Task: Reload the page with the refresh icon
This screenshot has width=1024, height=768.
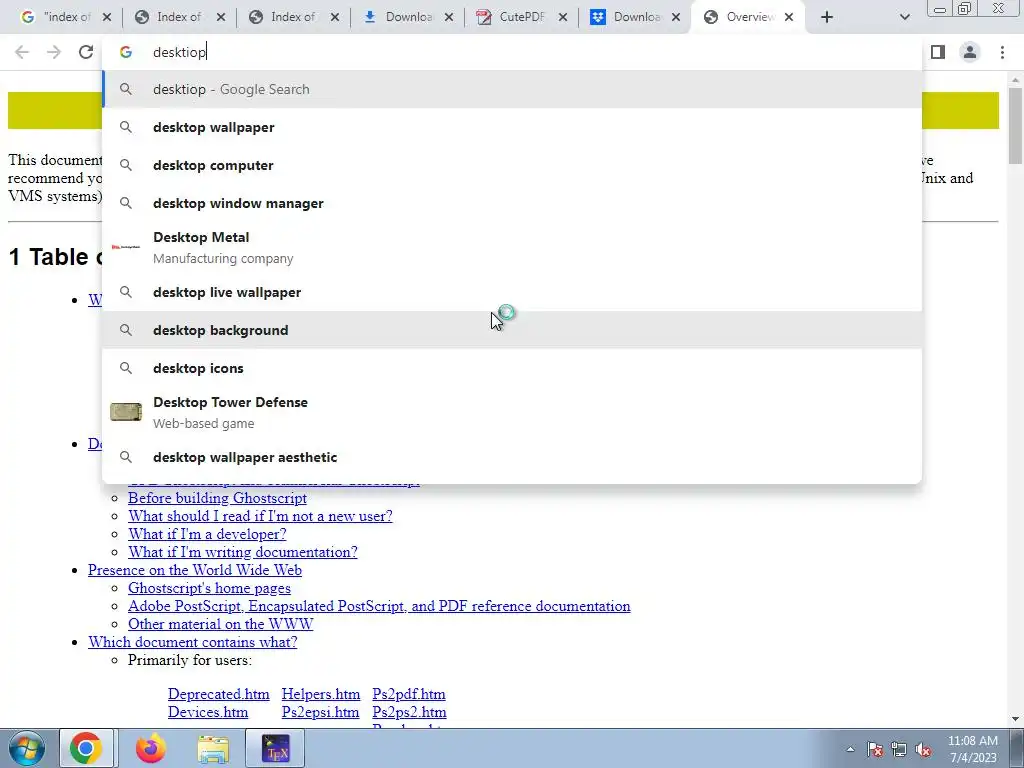Action: pyautogui.click(x=86, y=52)
